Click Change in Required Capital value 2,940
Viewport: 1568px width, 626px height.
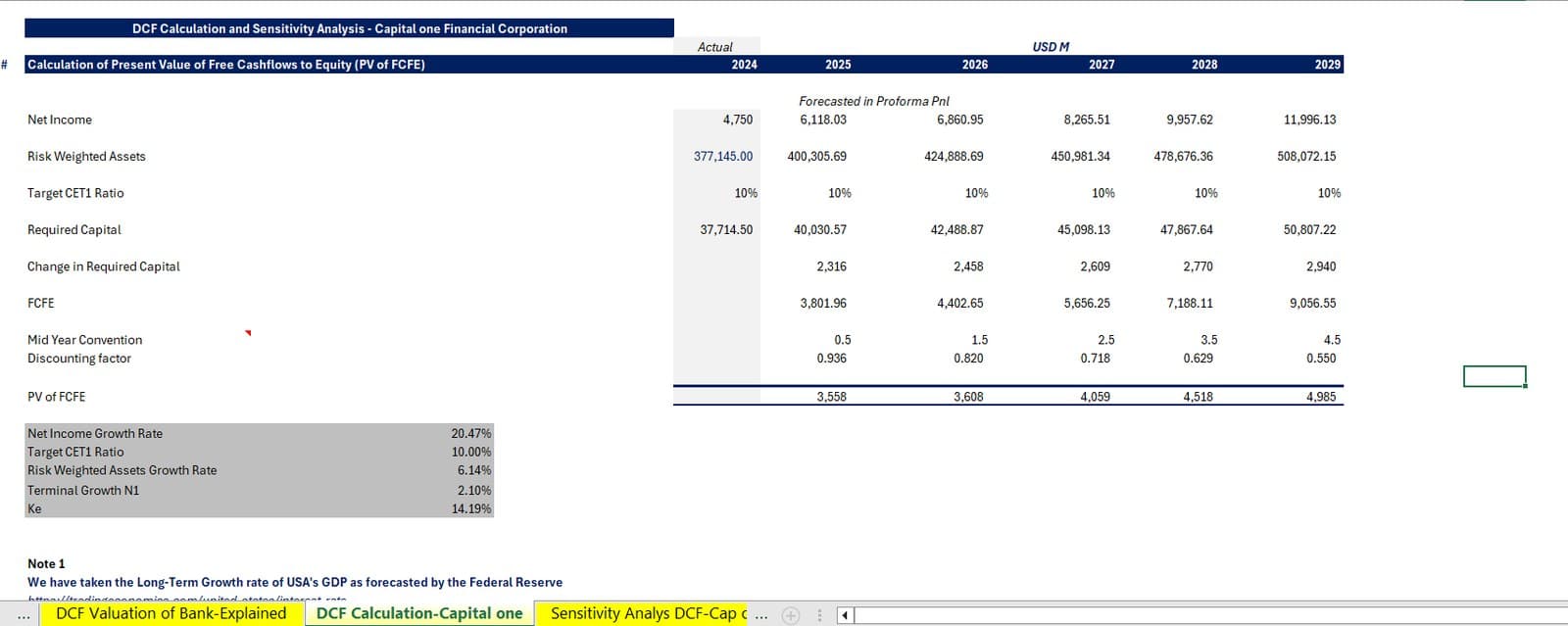(x=1321, y=266)
